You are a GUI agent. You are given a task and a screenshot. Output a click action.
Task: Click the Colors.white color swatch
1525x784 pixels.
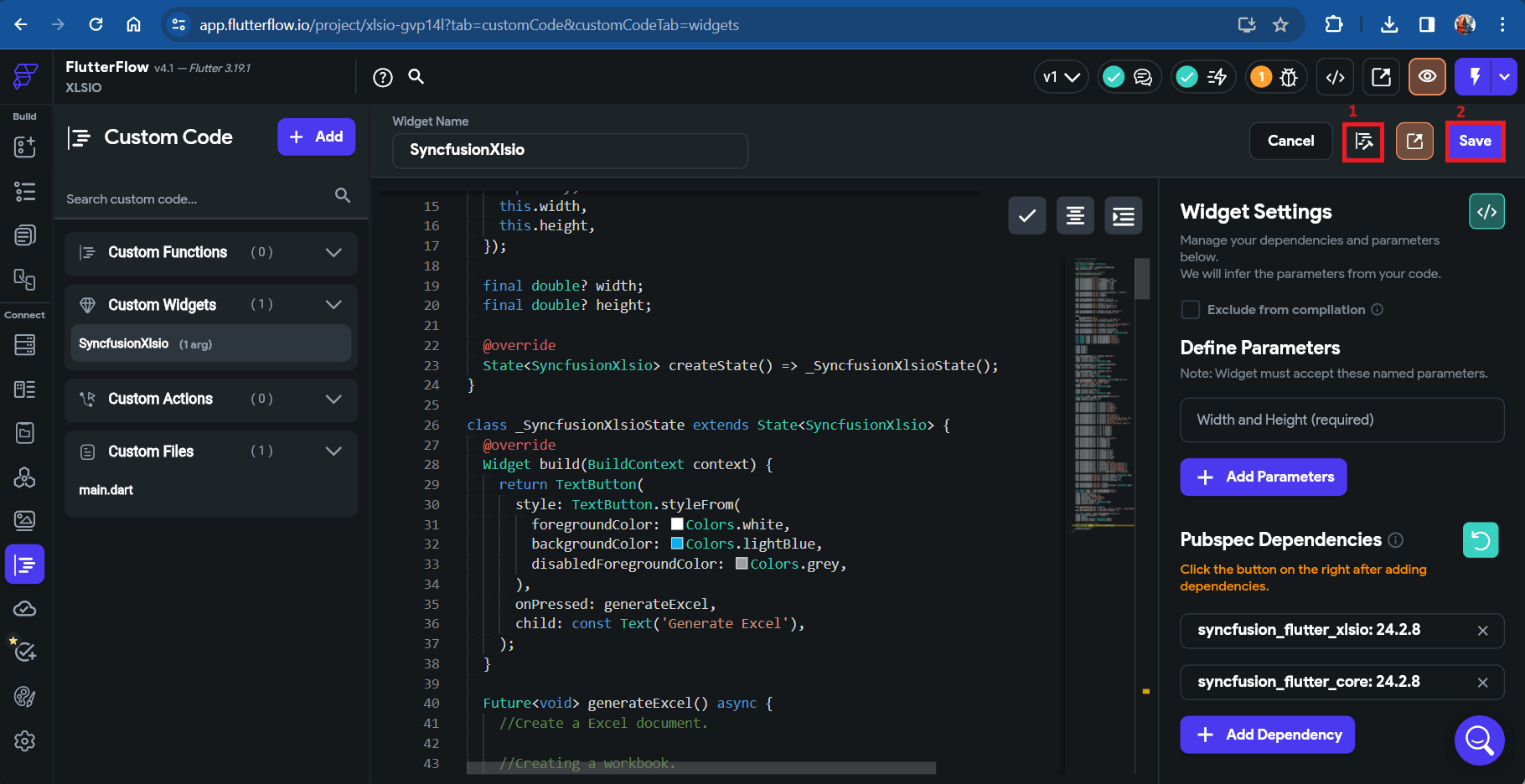(677, 524)
